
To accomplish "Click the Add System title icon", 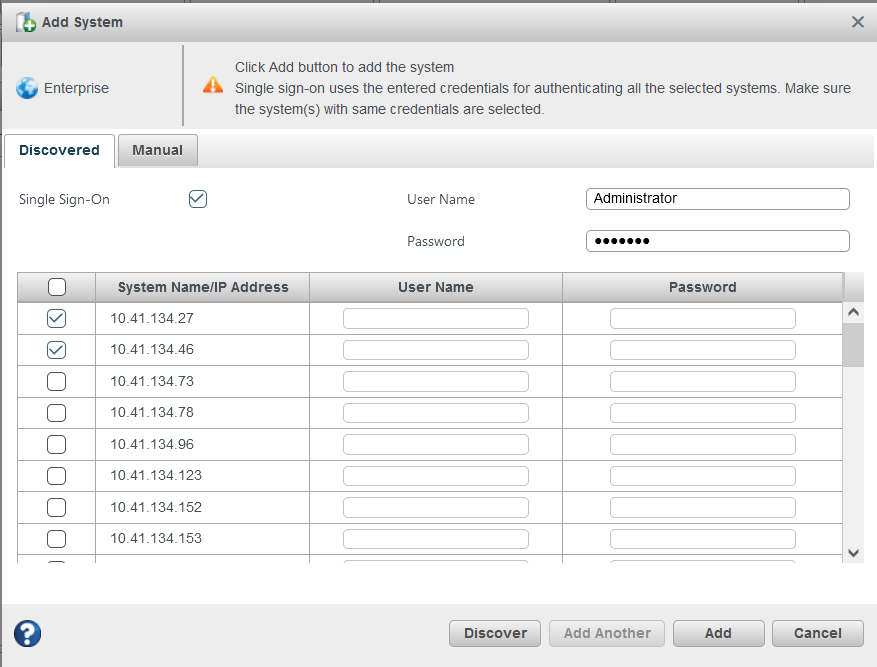I will pyautogui.click(x=26, y=22).
